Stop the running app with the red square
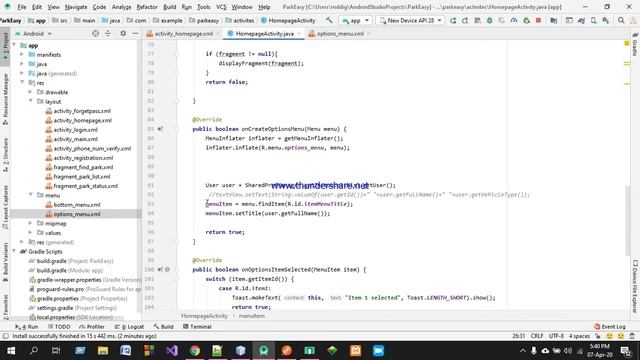The height and width of the screenshot is (360, 640). 538,20
